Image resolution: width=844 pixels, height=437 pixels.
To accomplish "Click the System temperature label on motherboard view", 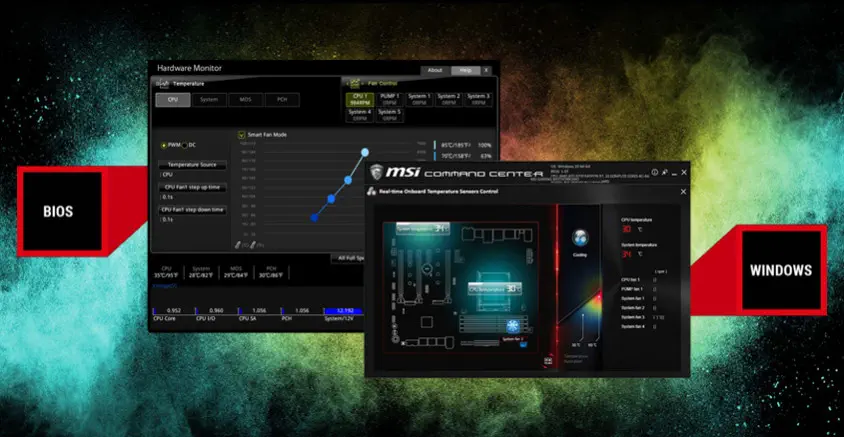I will click(423, 229).
